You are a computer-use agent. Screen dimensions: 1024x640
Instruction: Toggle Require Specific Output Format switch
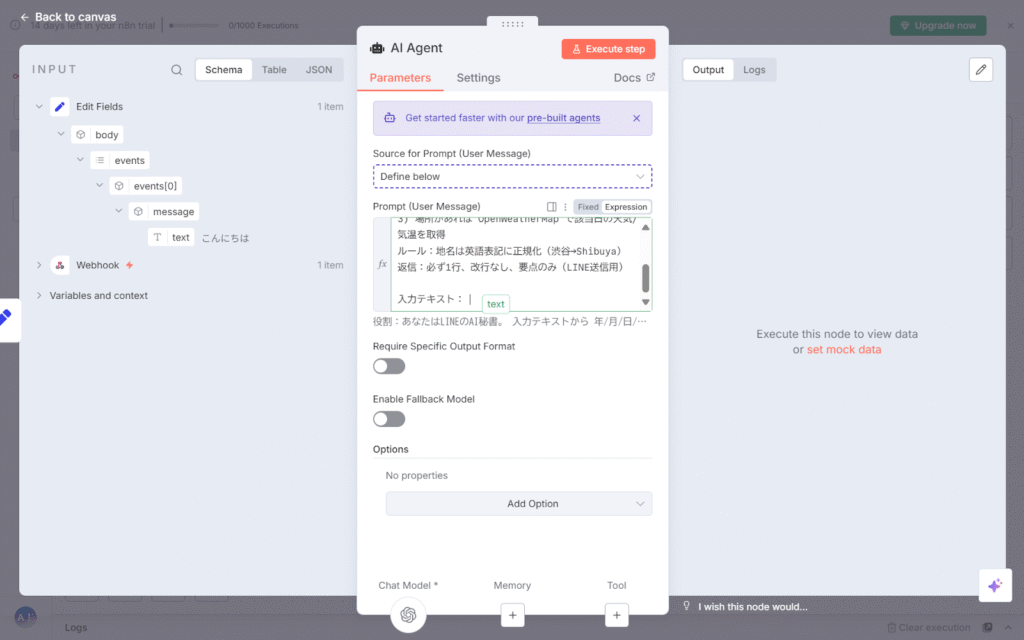(x=389, y=366)
